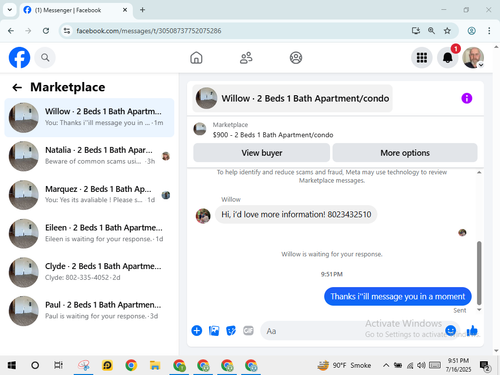Click chat scroll up arrow

pyautogui.click(x=479, y=172)
